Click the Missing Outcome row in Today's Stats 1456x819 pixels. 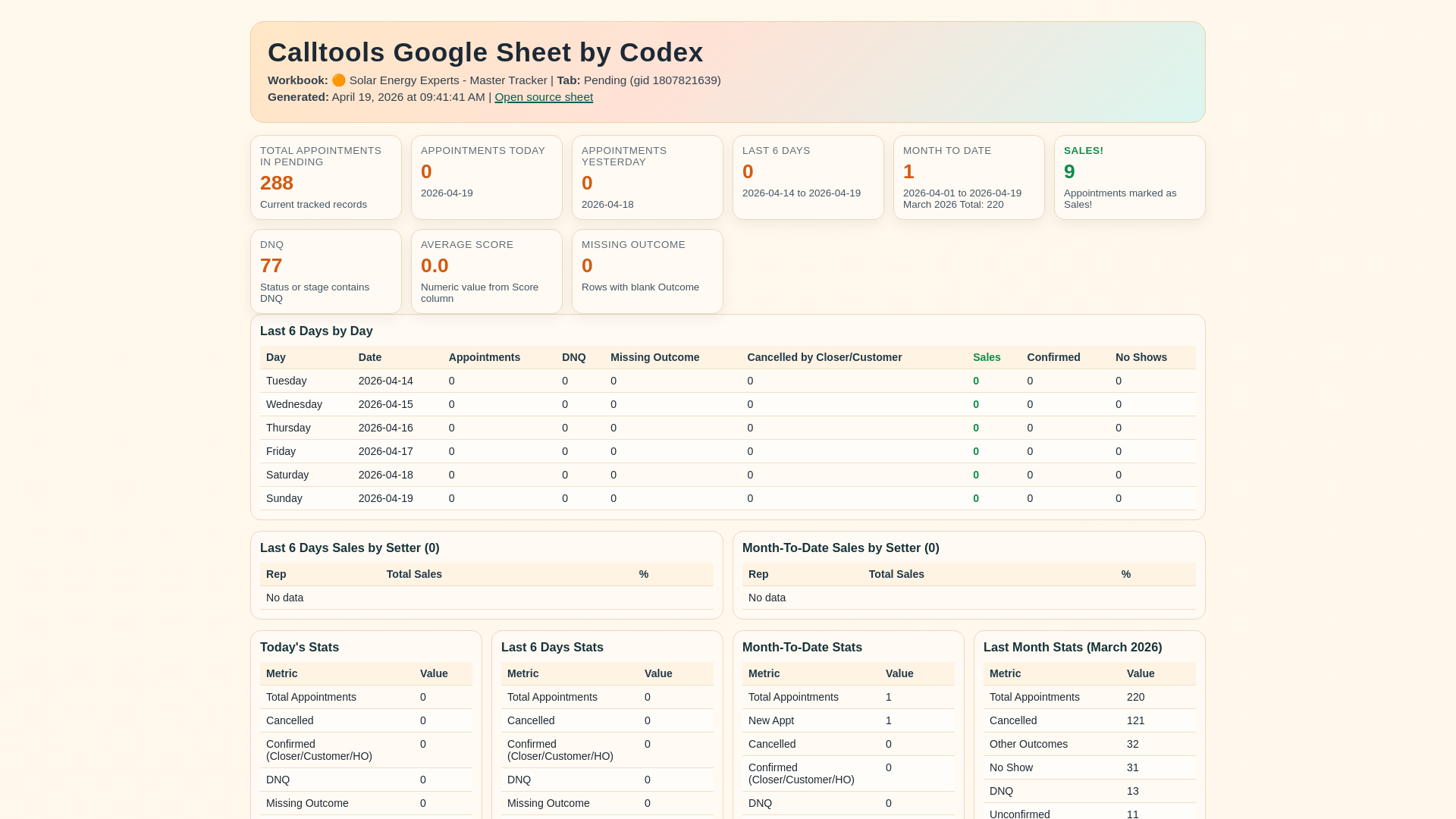tap(366, 803)
